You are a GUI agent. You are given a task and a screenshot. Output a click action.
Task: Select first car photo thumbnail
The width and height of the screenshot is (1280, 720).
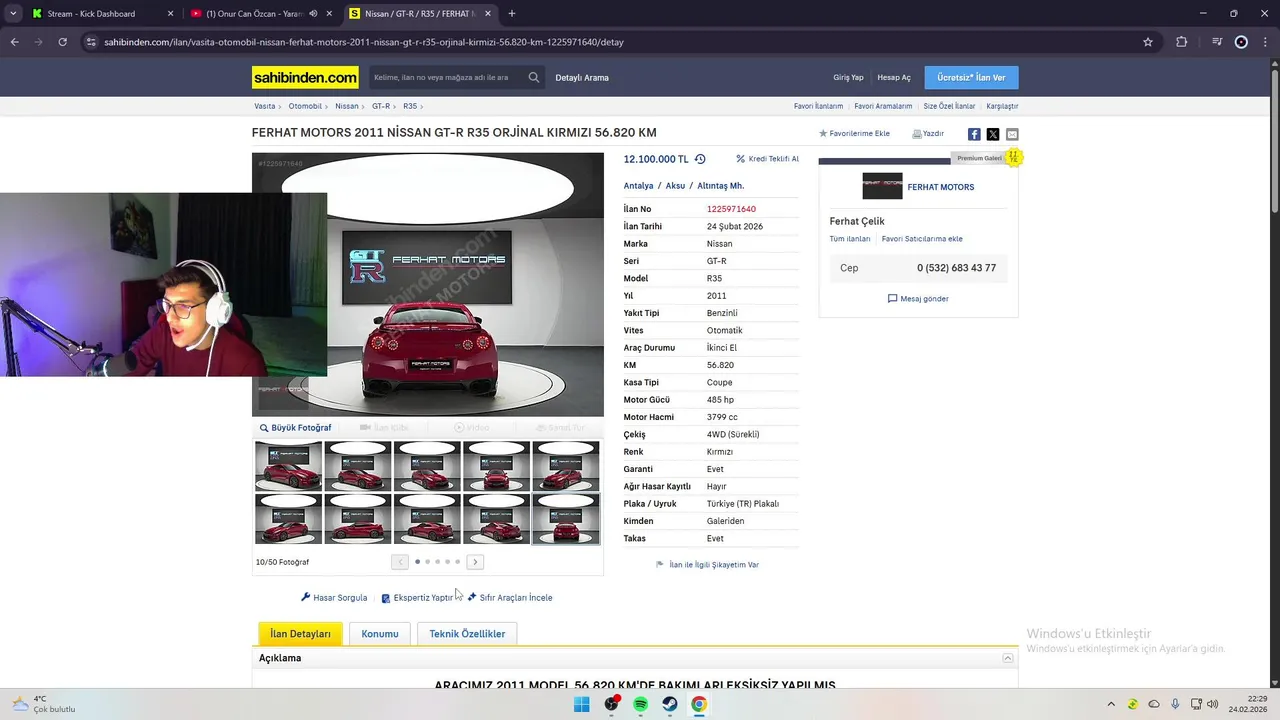point(288,466)
